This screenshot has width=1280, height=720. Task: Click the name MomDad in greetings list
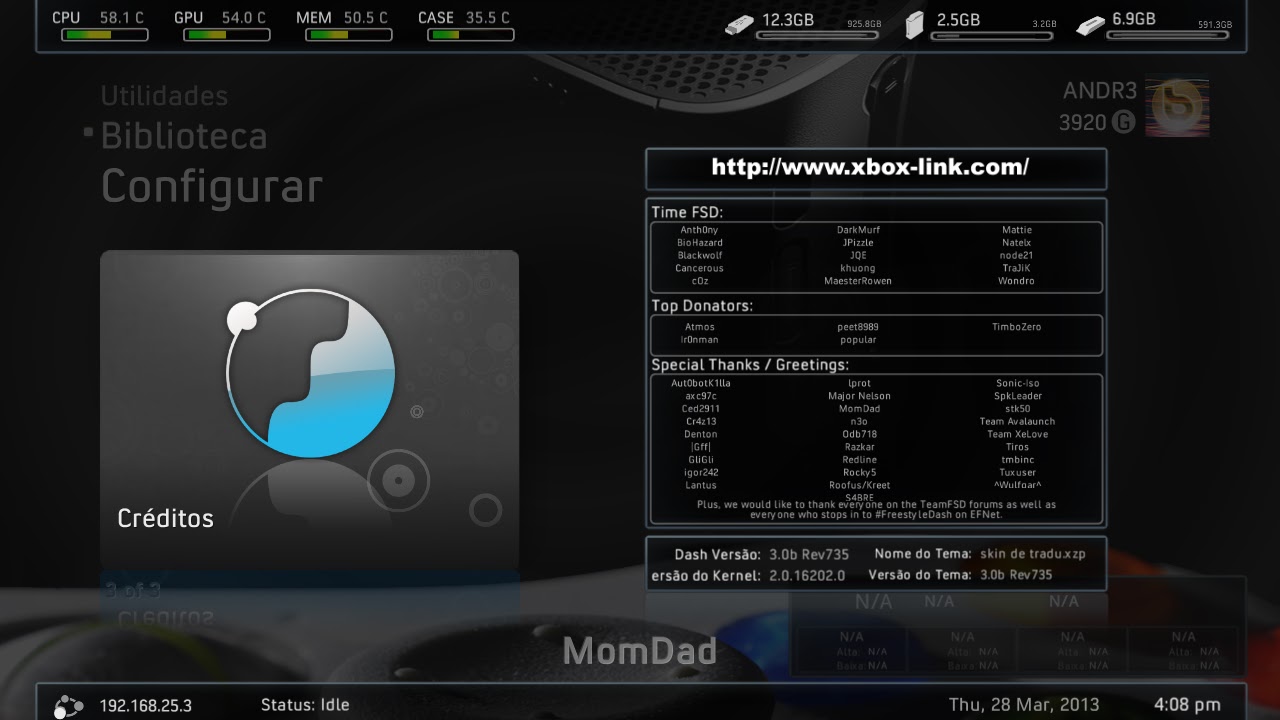click(859, 409)
